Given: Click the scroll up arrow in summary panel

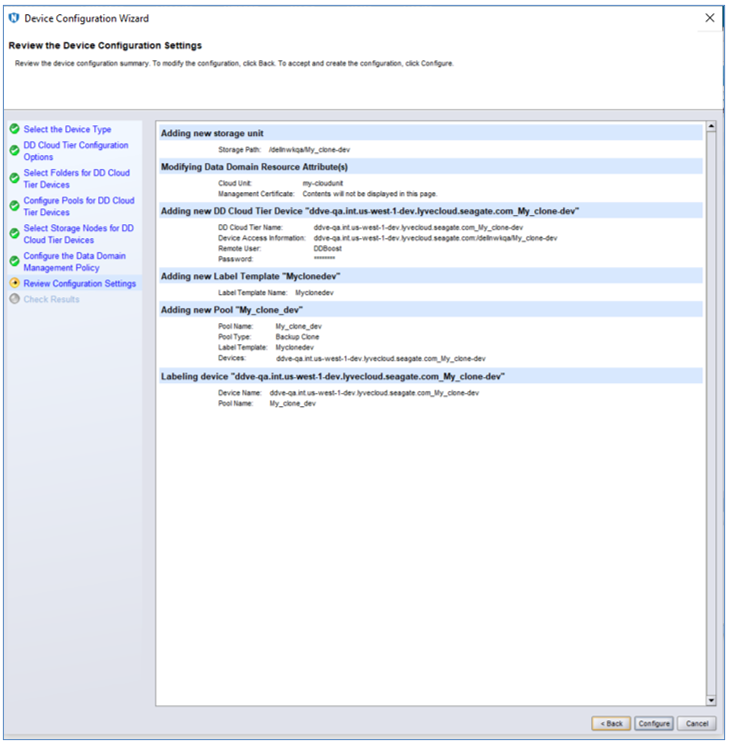Looking at the screenshot, I should point(711,127).
